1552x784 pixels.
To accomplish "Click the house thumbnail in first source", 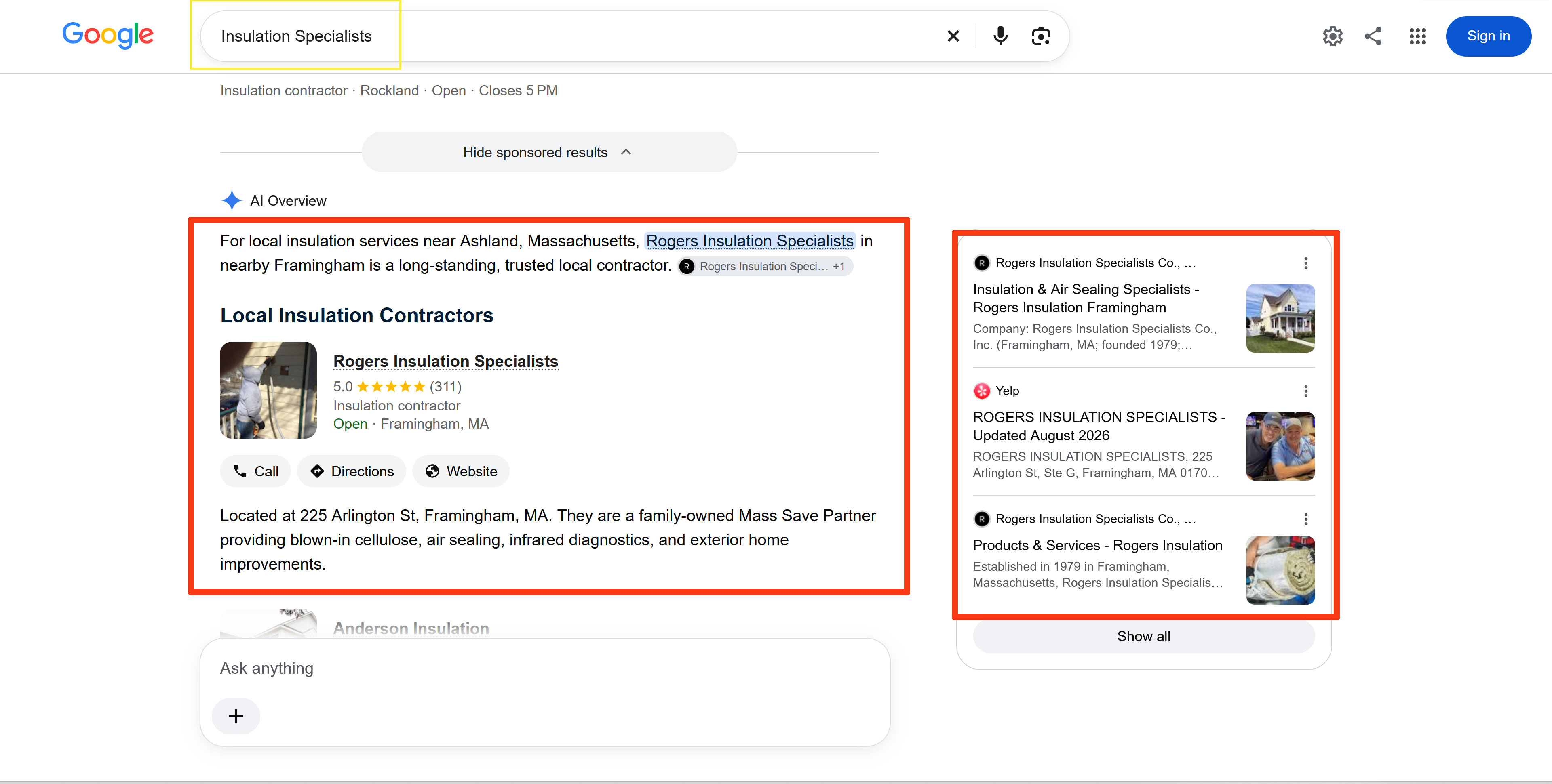I will coord(1280,318).
